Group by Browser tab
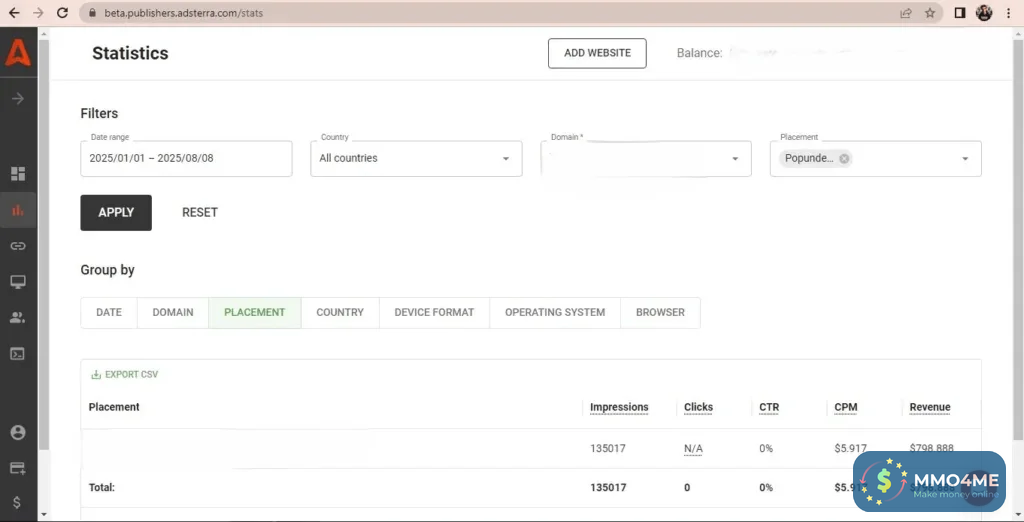Image resolution: width=1024 pixels, height=522 pixels. click(660, 312)
